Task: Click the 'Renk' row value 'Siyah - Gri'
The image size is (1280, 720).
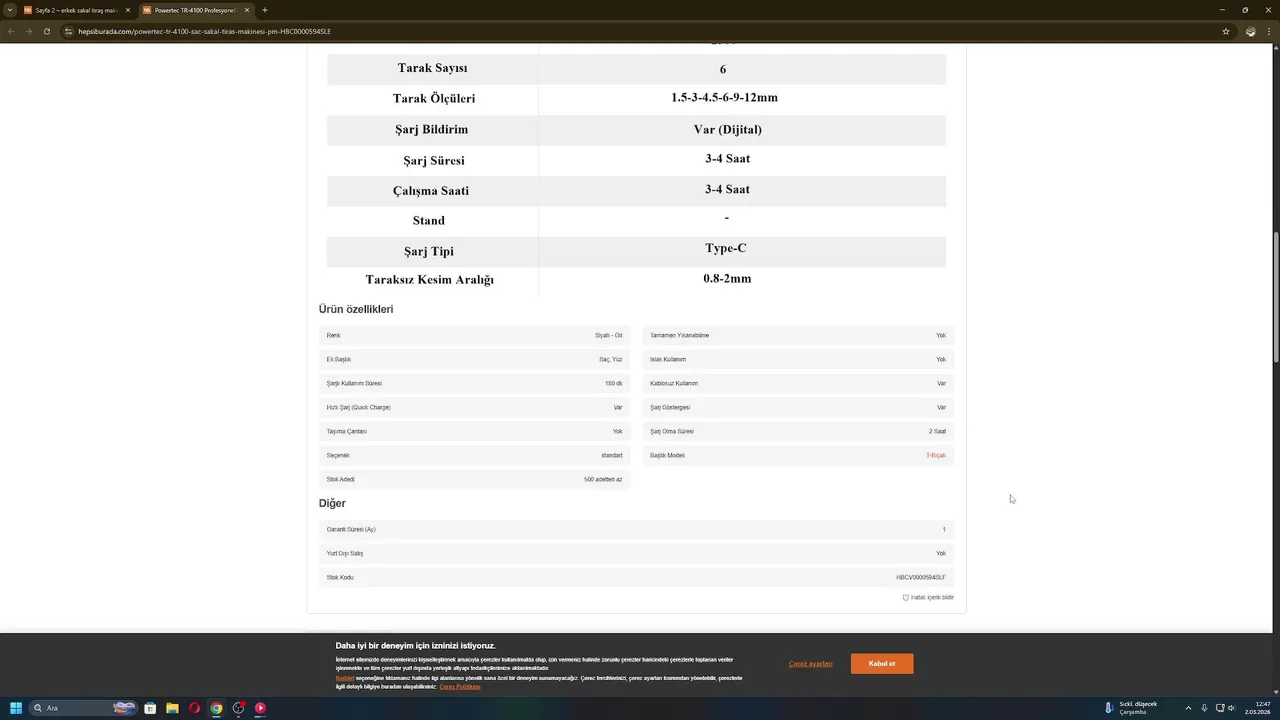Action: pos(608,335)
